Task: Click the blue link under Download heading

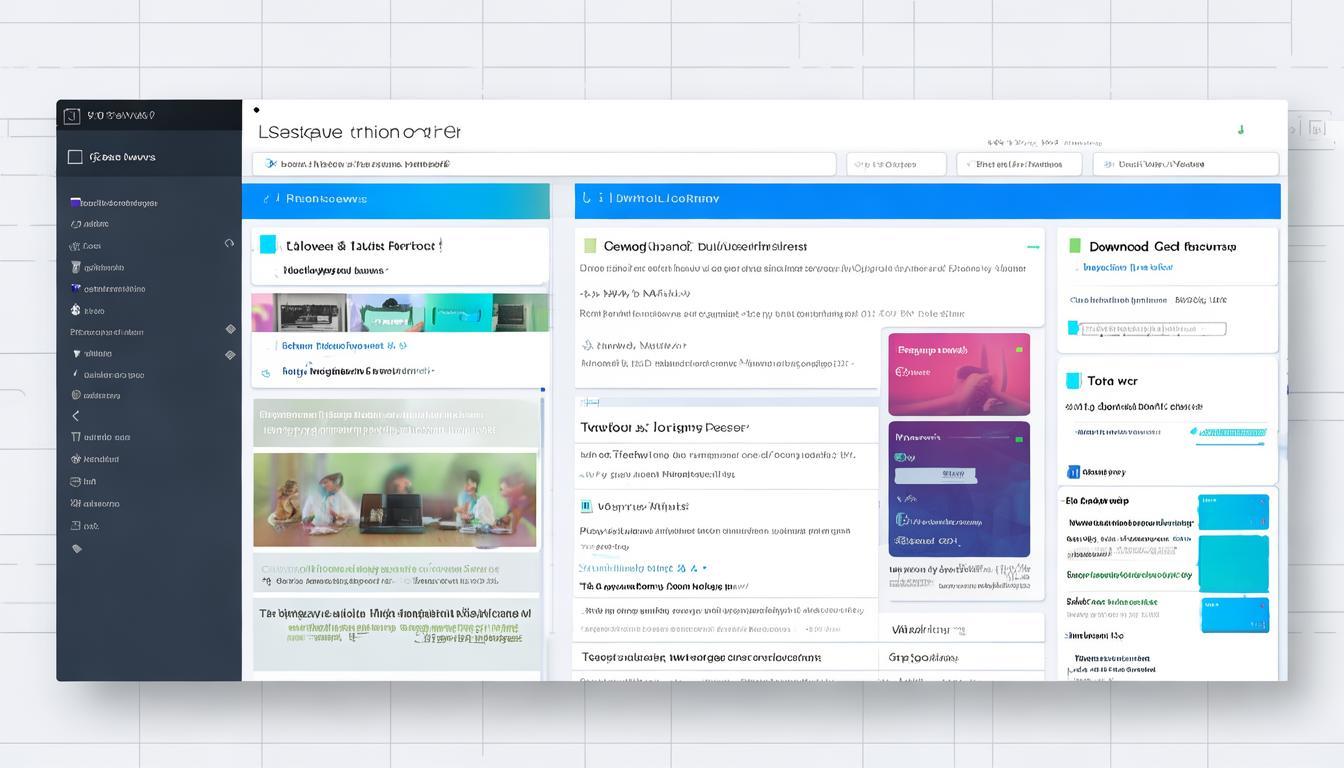Action: pyautogui.click(x=1128, y=268)
